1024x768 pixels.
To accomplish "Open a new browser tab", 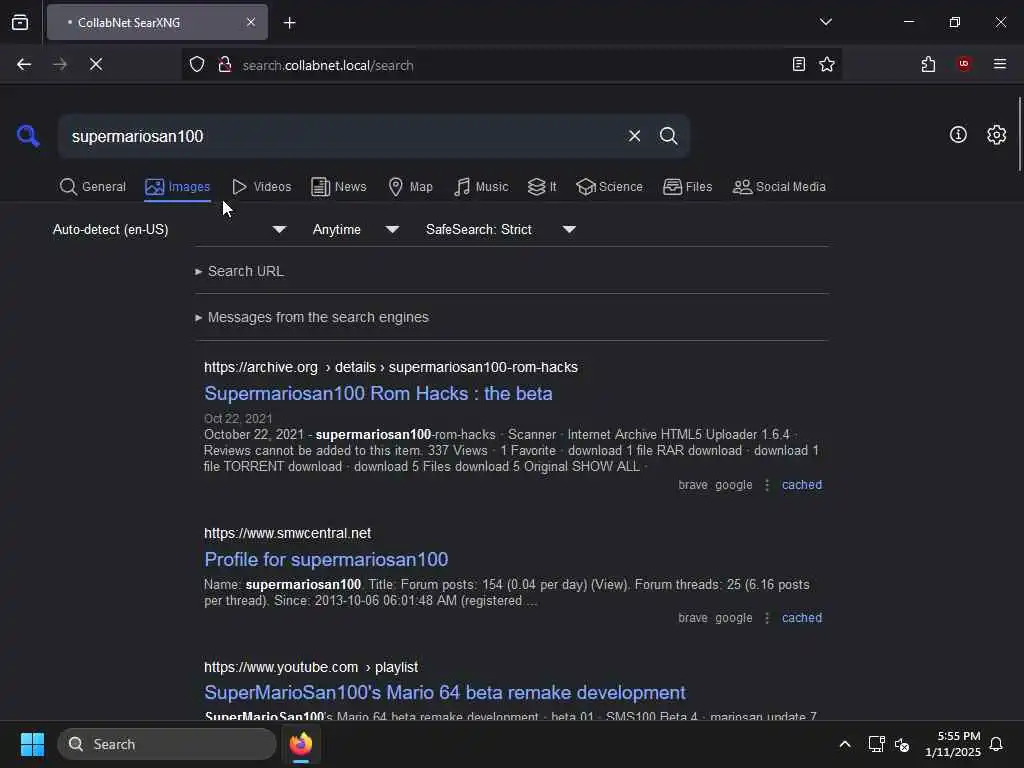I will coord(289,23).
